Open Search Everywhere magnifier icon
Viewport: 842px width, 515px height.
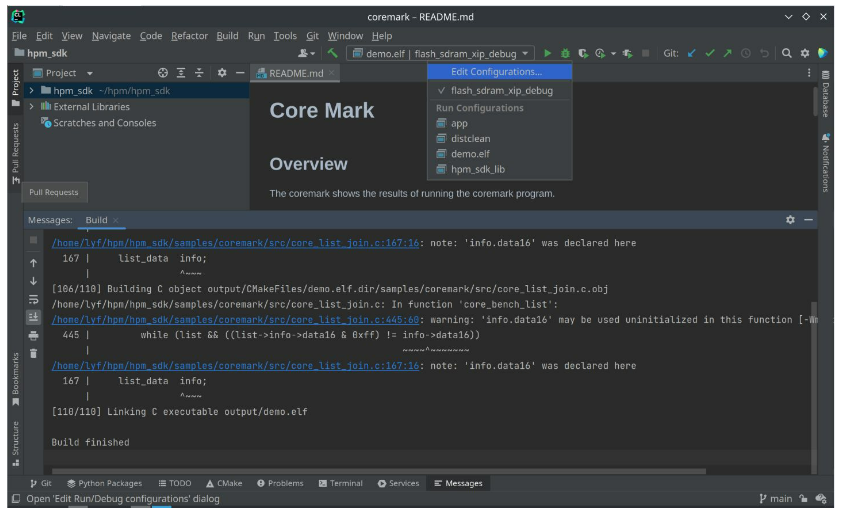click(x=787, y=53)
